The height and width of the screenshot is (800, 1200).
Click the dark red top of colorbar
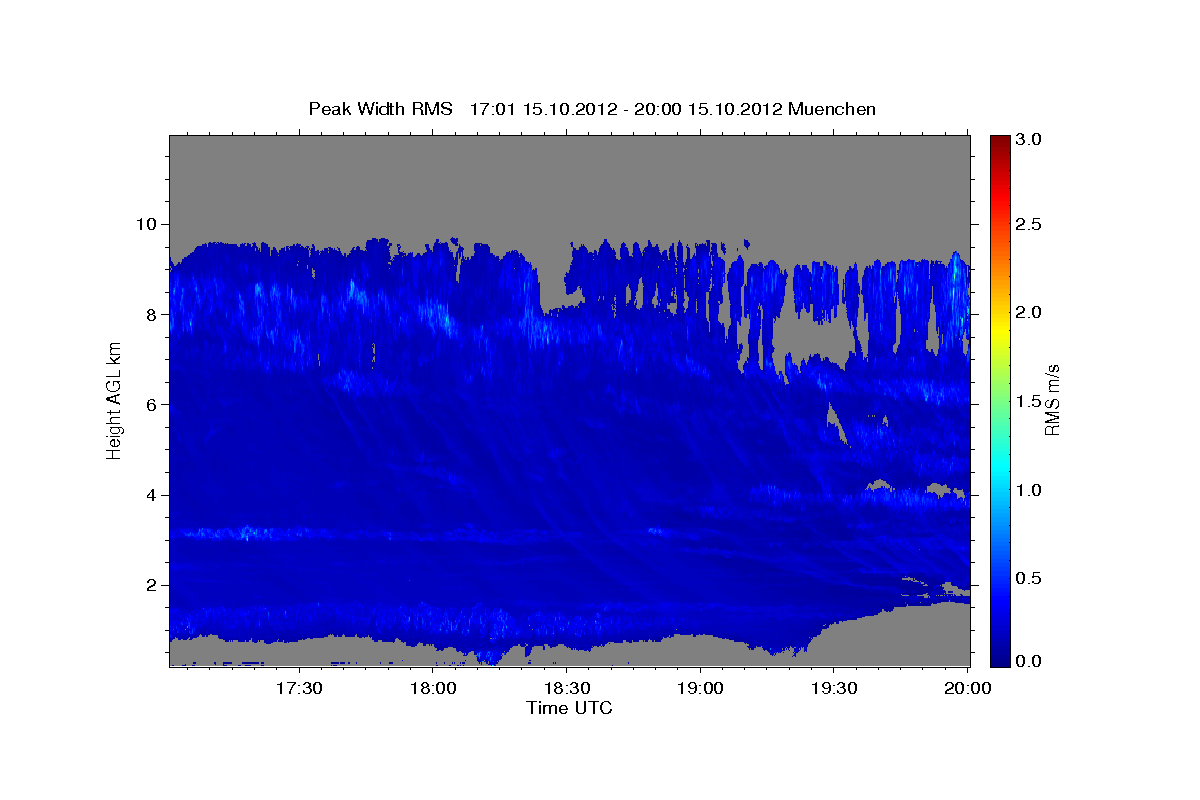tap(999, 142)
